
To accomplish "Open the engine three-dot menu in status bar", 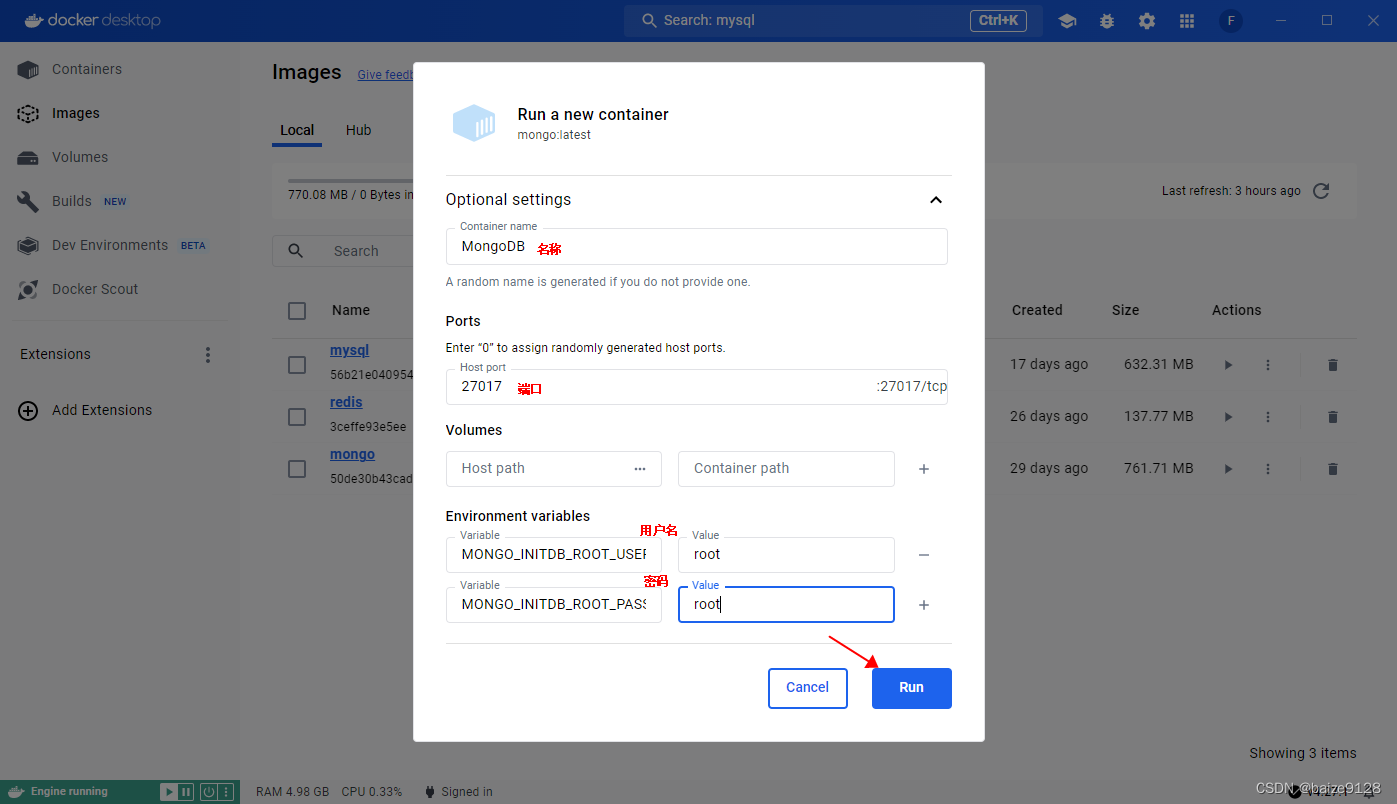I will click(x=227, y=792).
